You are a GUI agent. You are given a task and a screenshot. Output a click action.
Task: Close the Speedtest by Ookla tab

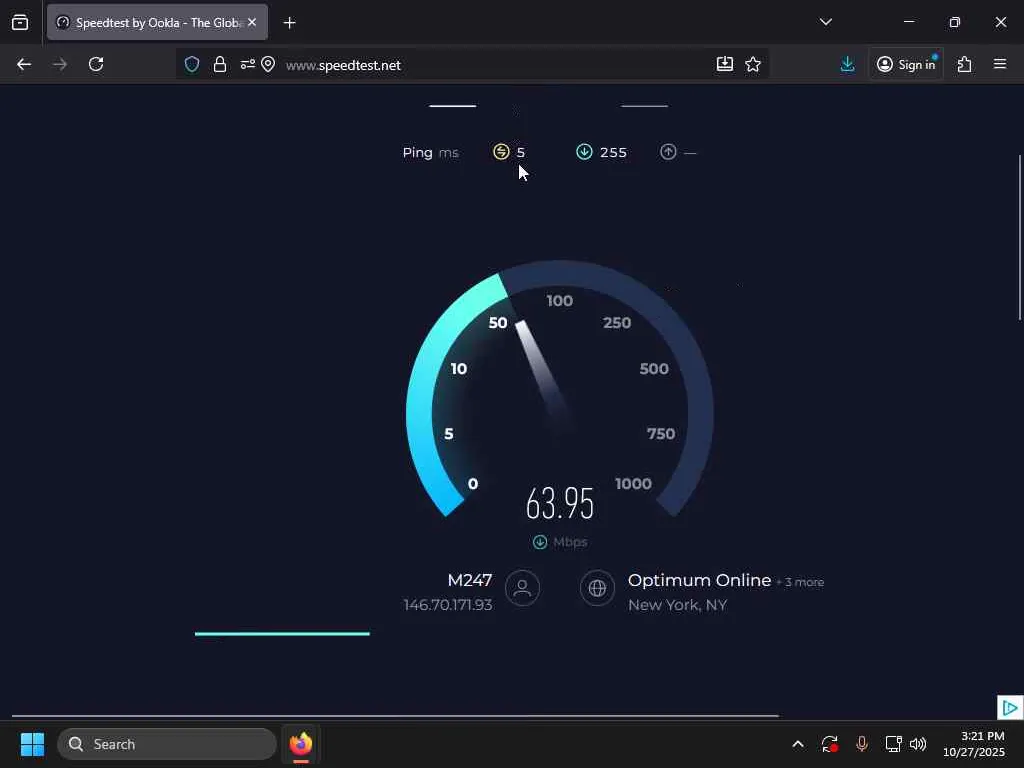click(252, 22)
